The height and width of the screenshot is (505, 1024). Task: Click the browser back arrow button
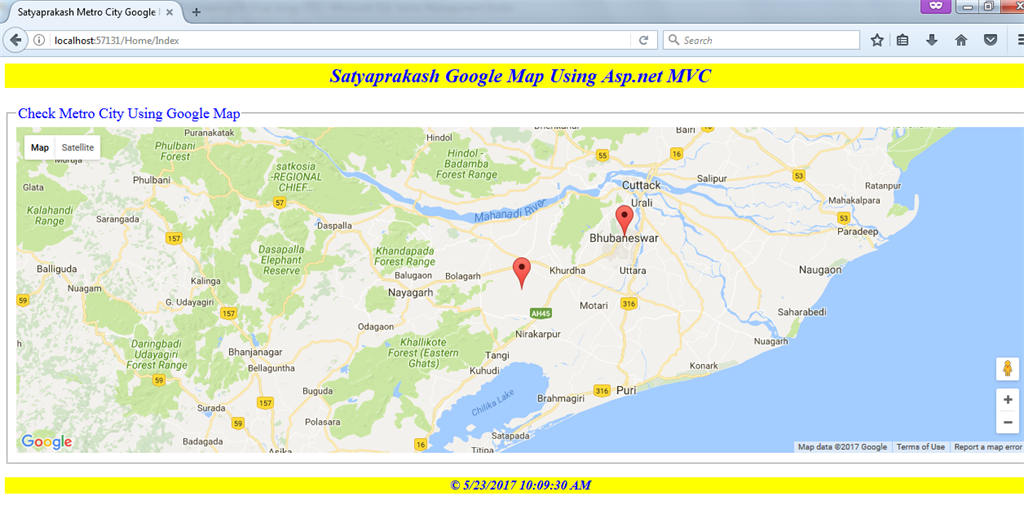tap(15, 40)
